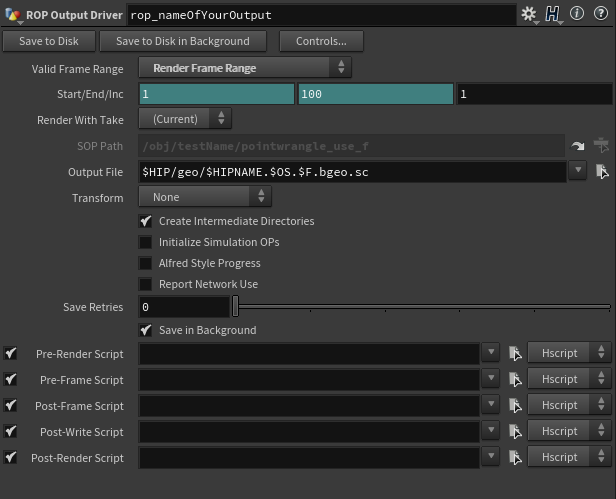Expand the Post-Write Script preset arrow
The image size is (616, 499).
pos(491,430)
